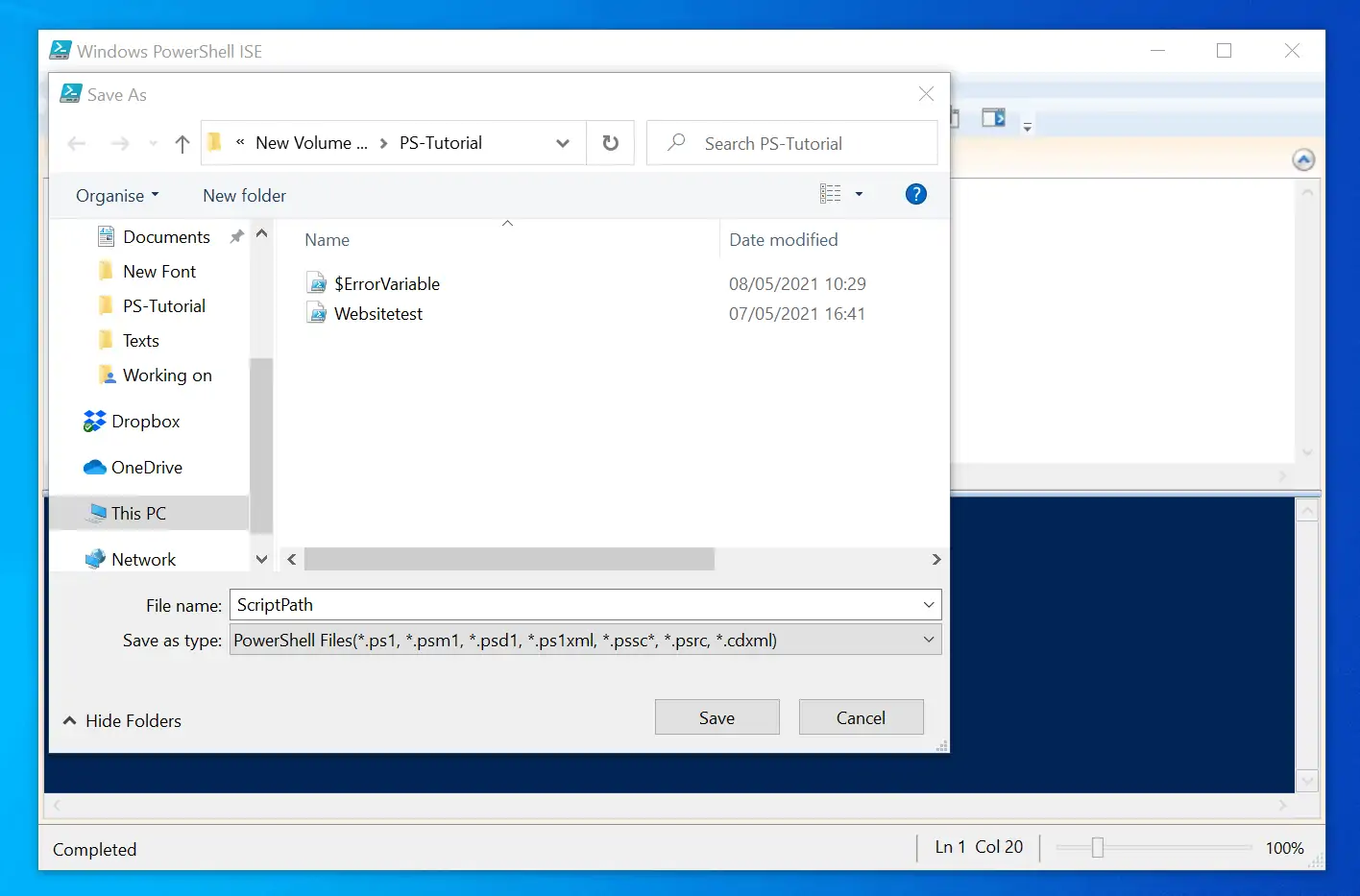Open the File name dropdown arrow
This screenshot has width=1360, height=896.
click(929, 605)
